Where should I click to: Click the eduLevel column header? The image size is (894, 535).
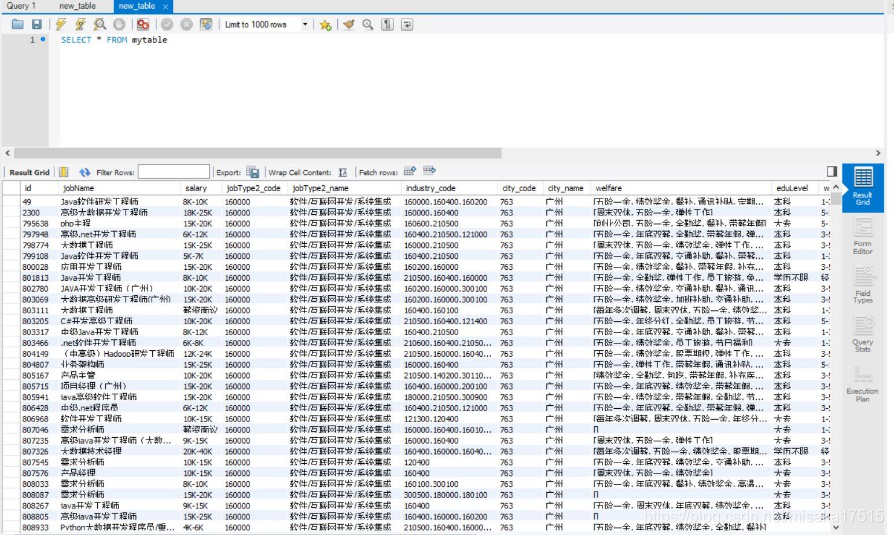click(x=795, y=188)
